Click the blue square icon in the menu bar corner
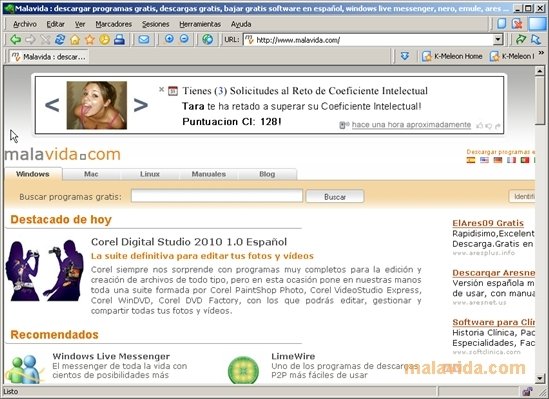The image size is (549, 399). [x=537, y=23]
